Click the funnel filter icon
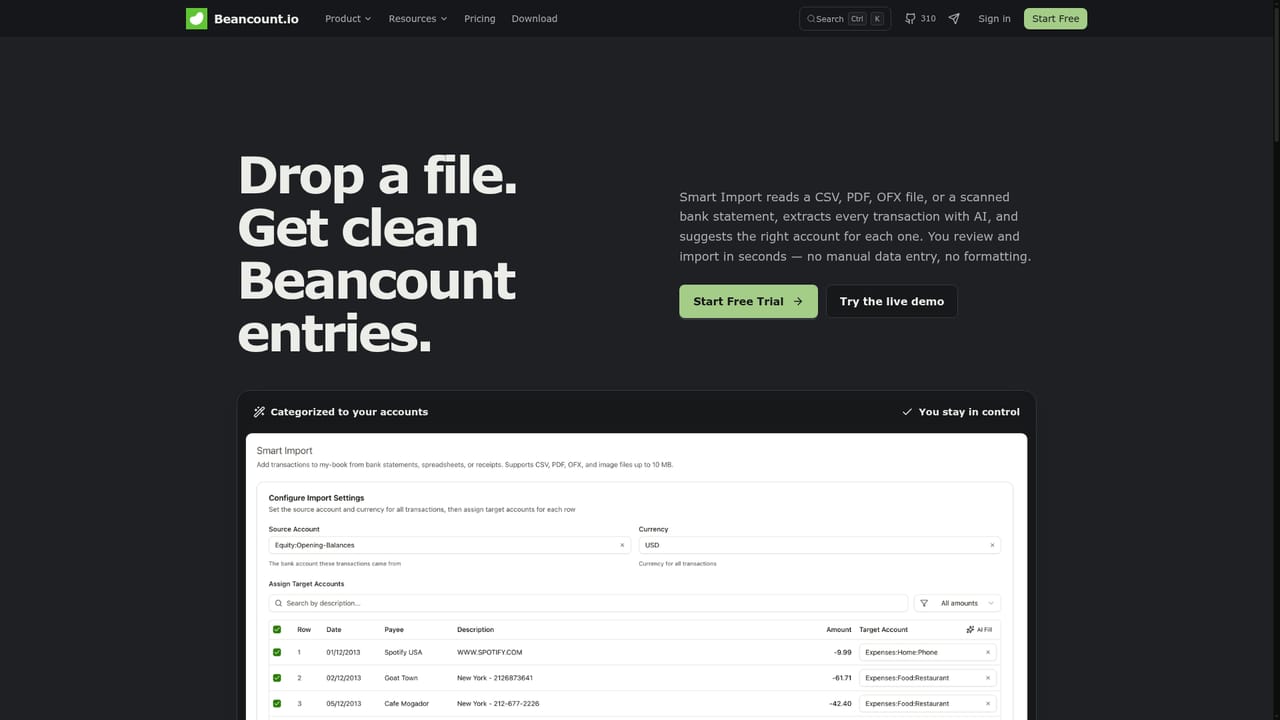 click(924, 603)
